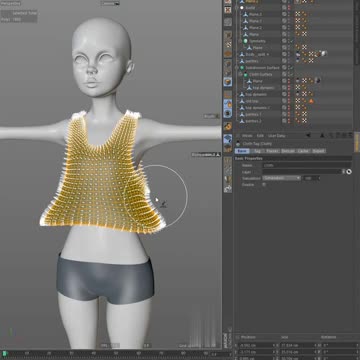Toggle the red visibility dots for panties.2
The image size is (360, 360).
[x=289, y=121]
